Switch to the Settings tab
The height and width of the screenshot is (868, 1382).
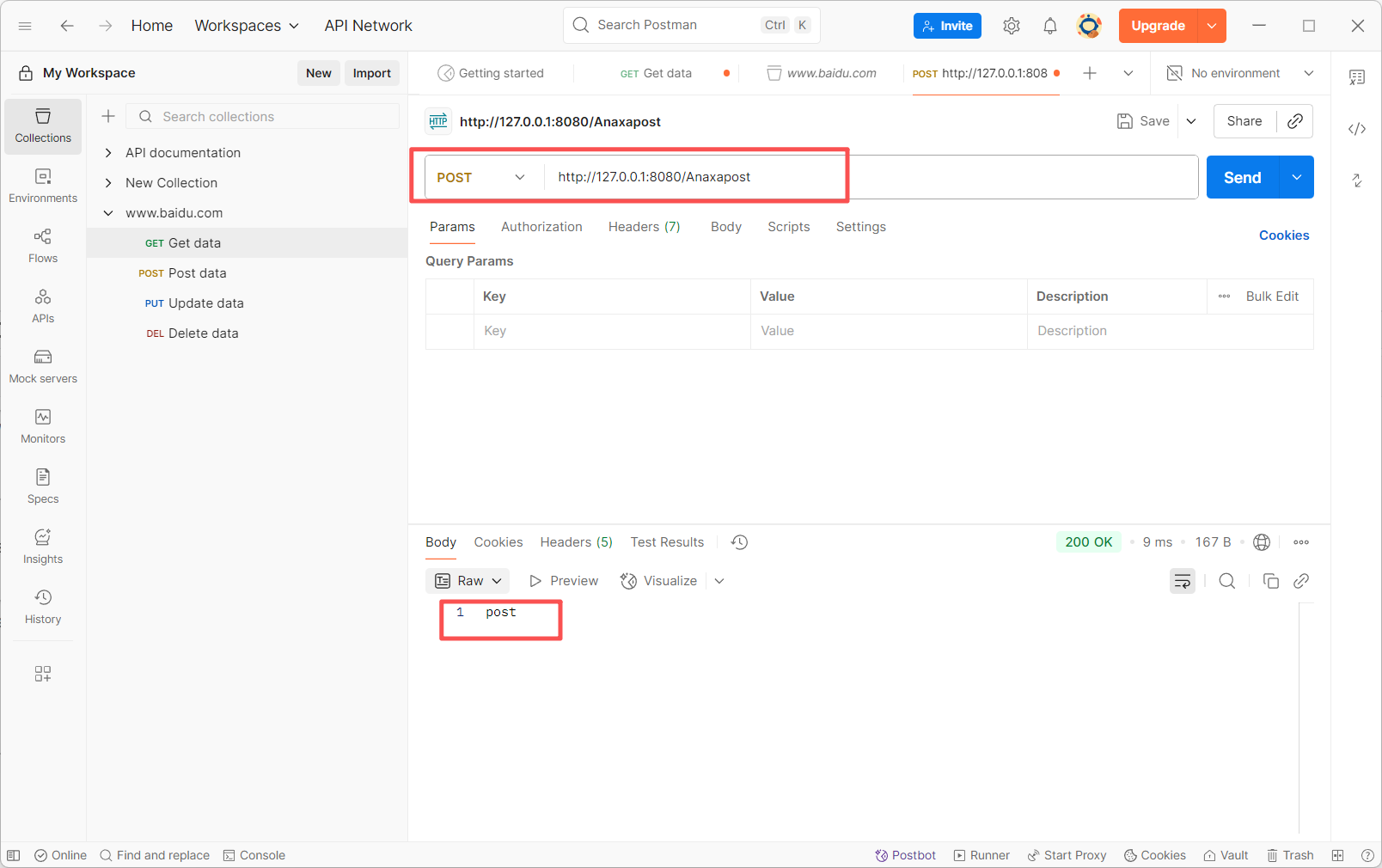click(x=861, y=227)
